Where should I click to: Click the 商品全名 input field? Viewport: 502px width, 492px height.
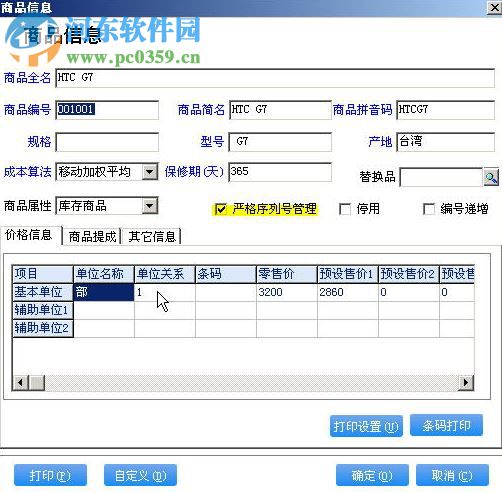275,78
